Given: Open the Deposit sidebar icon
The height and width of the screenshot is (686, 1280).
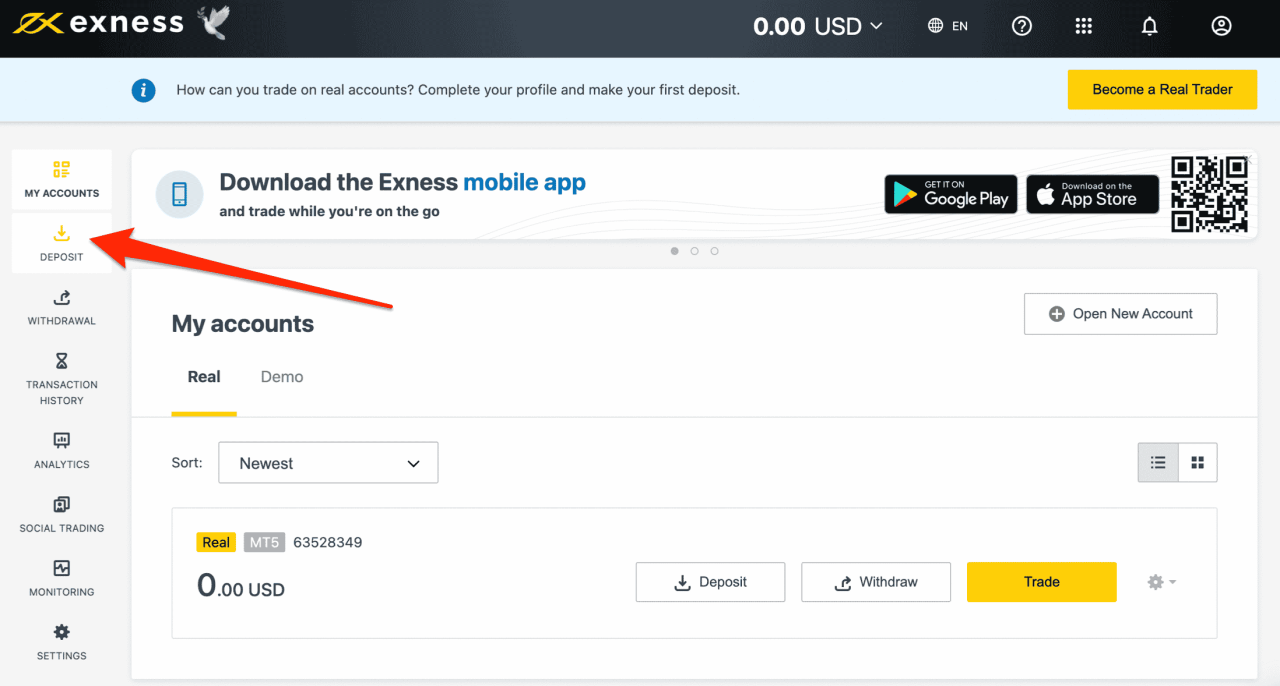Looking at the screenshot, I should coord(61,242).
